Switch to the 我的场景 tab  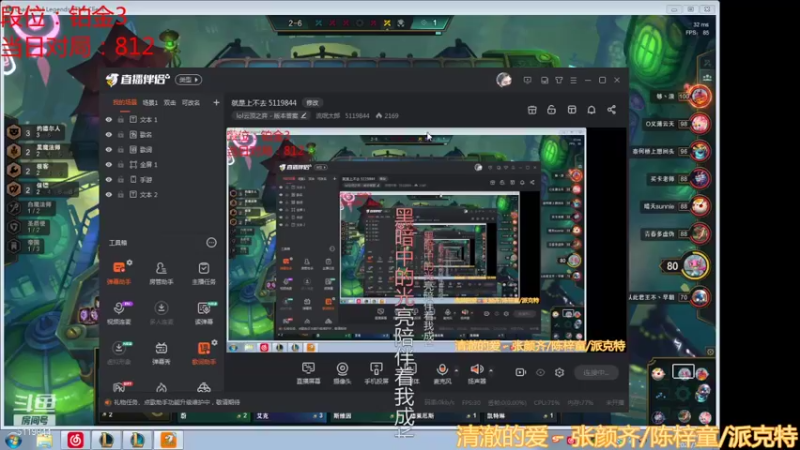(x=124, y=103)
